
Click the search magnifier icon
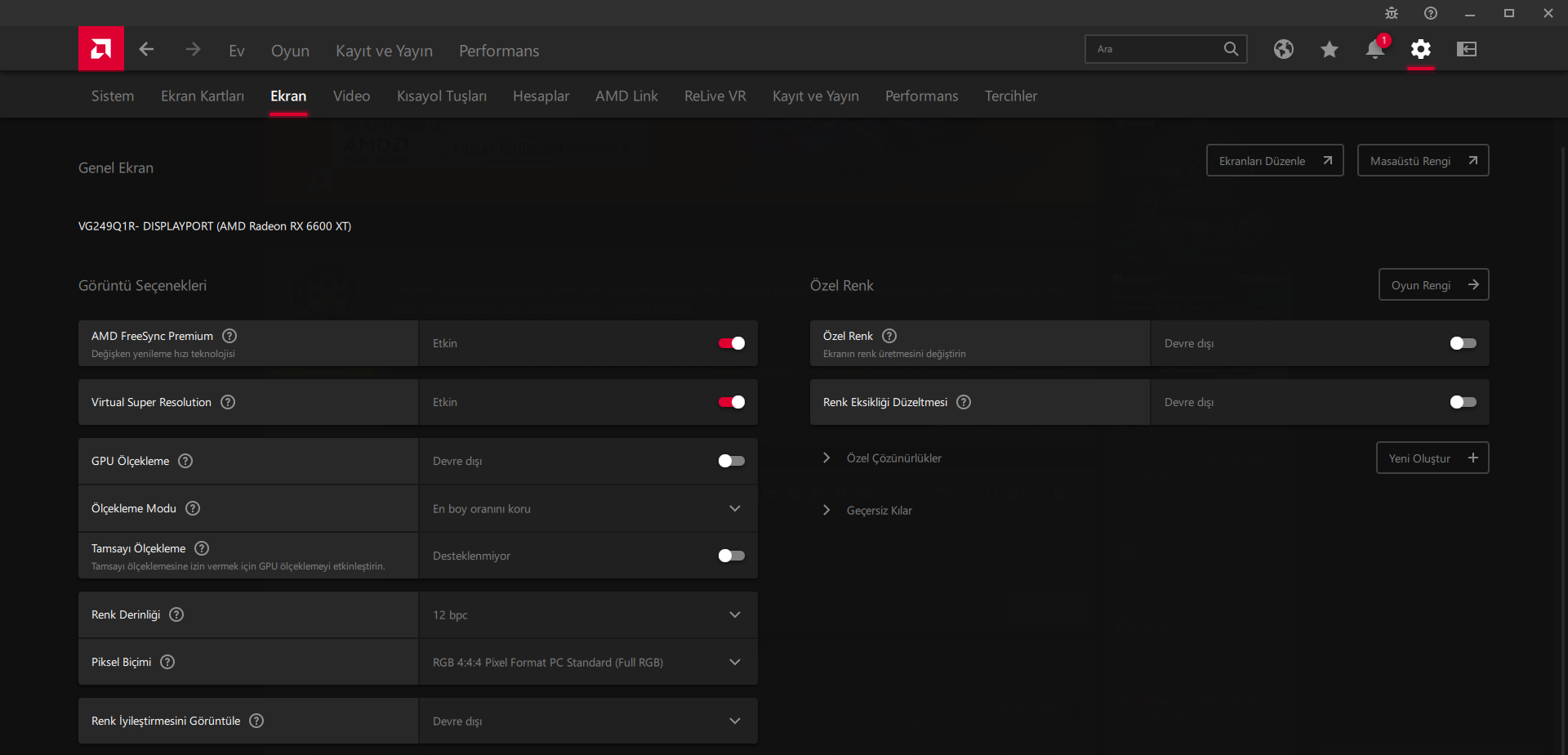click(x=1231, y=49)
